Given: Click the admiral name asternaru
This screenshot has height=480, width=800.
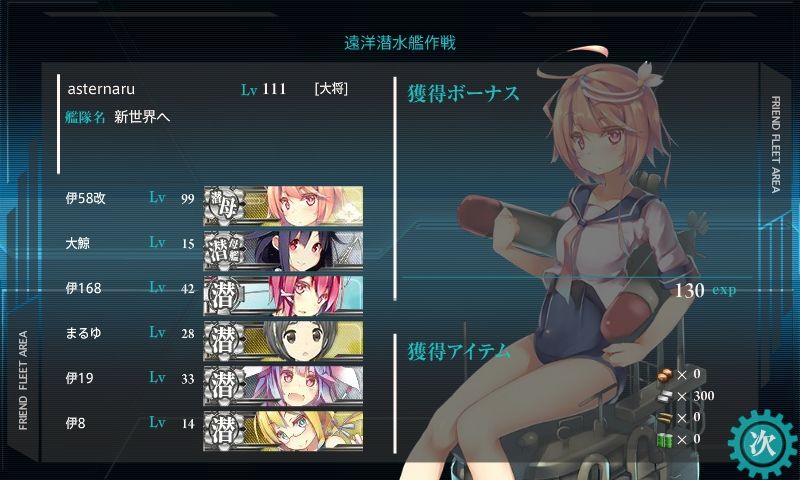Looking at the screenshot, I should pyautogui.click(x=101, y=89).
